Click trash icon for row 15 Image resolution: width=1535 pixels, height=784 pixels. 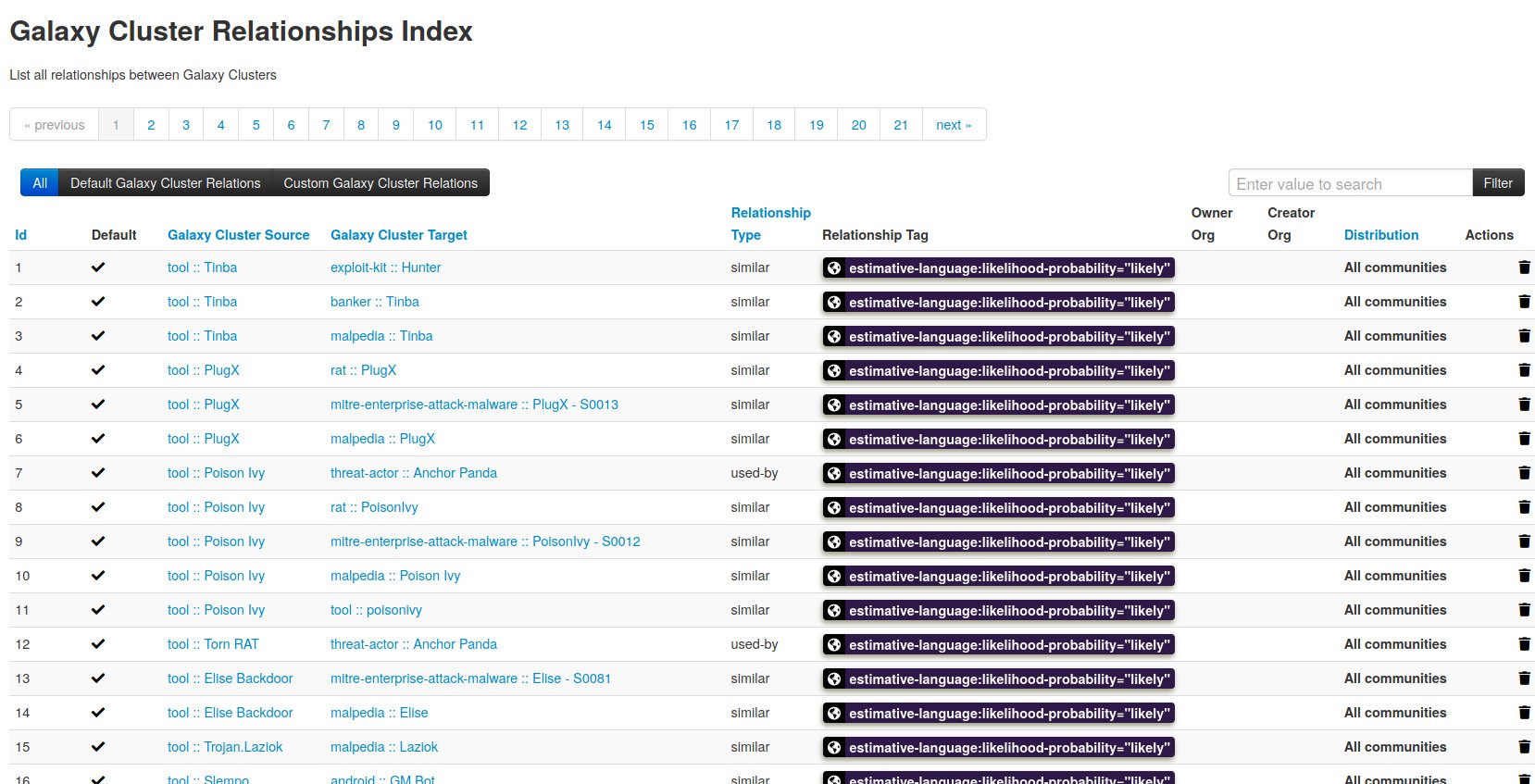pos(1524,747)
